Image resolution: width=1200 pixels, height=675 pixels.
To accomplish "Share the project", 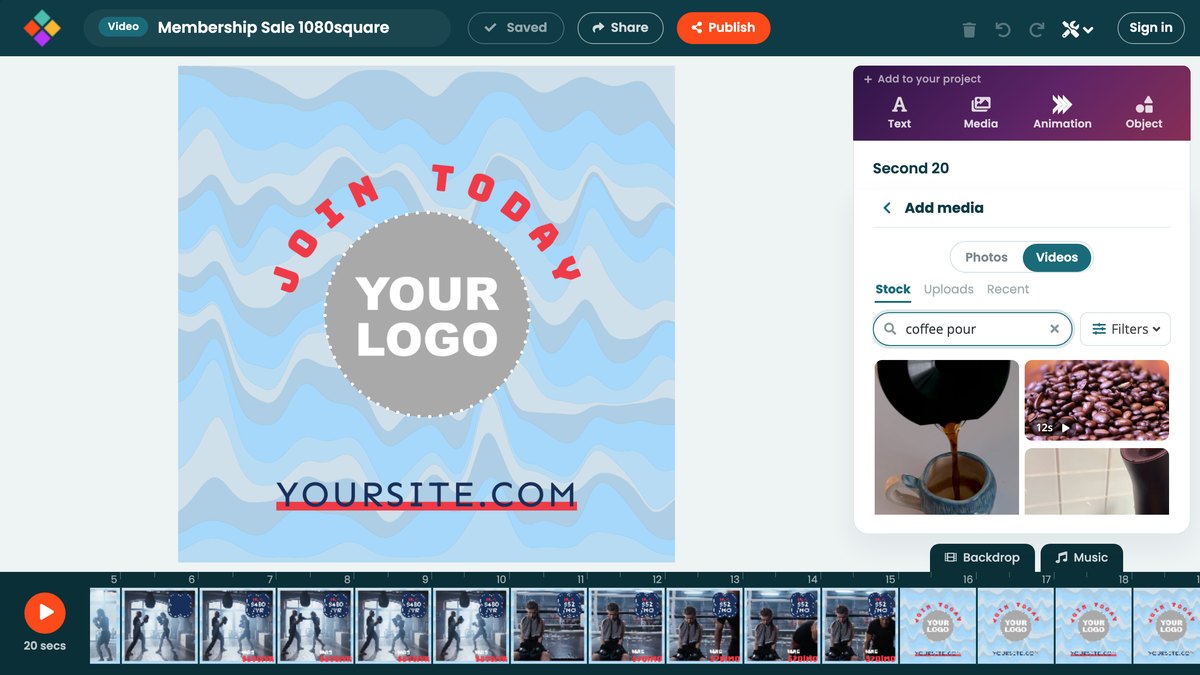I will 620,28.
